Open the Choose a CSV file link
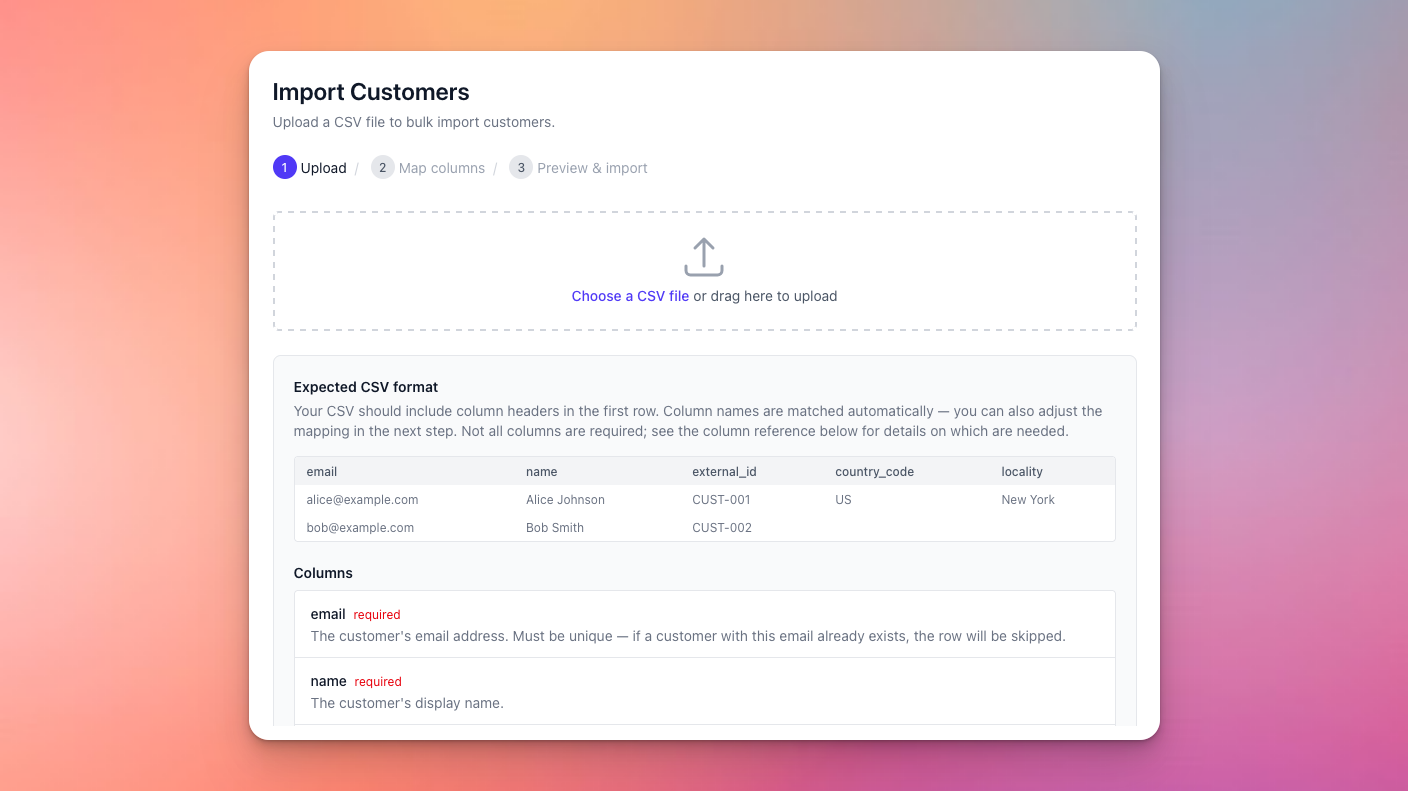The height and width of the screenshot is (791, 1408). 630,296
